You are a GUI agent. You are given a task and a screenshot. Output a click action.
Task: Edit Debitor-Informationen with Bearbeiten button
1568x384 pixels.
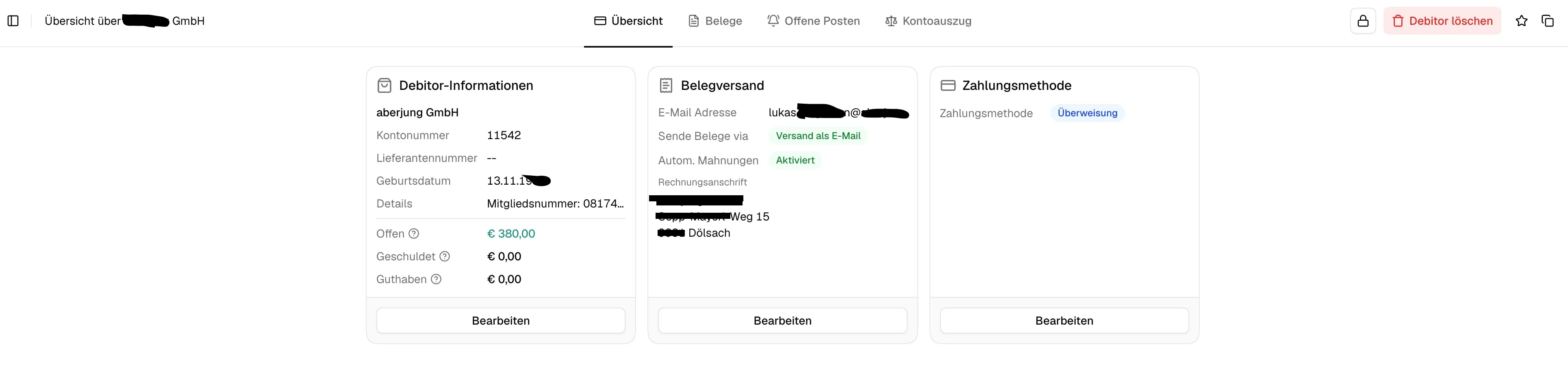coord(500,321)
